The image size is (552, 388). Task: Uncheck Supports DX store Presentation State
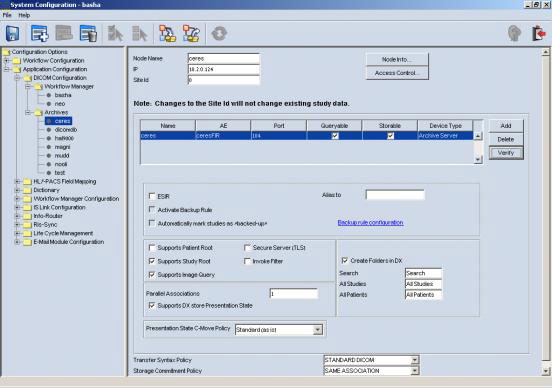tap(152, 305)
